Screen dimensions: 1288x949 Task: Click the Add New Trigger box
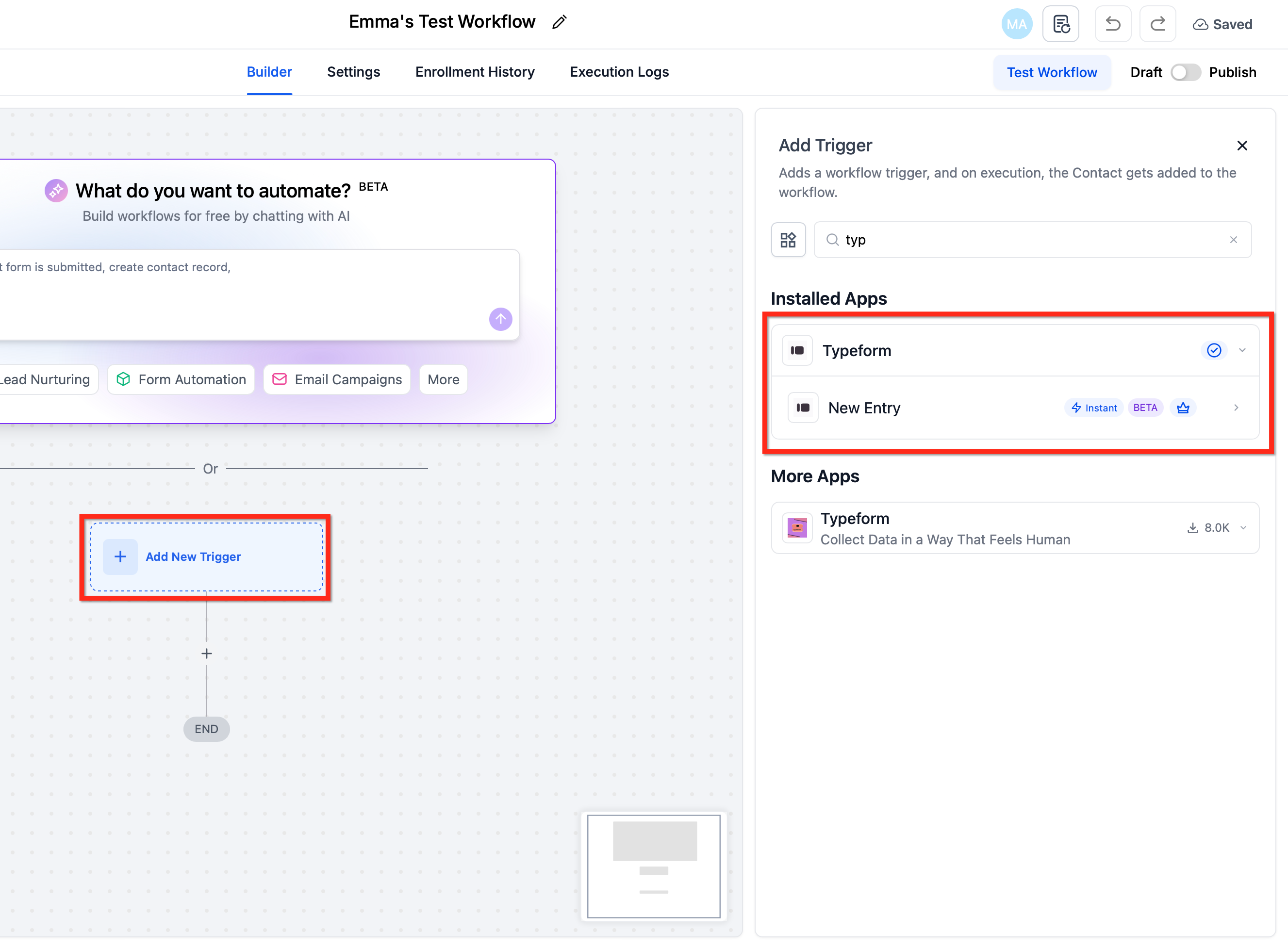(206, 556)
